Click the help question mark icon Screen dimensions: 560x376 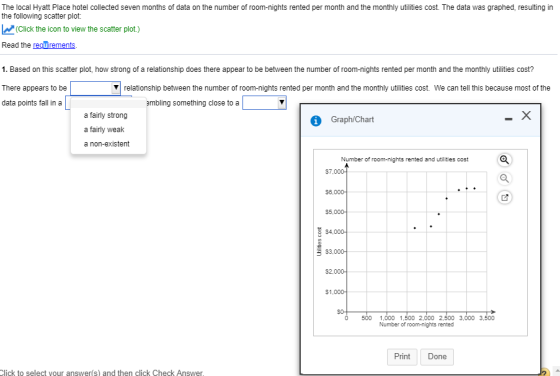point(545,372)
